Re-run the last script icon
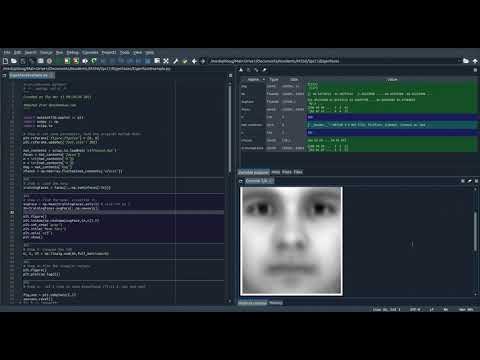This screenshot has height=360, width=480. click(x=94, y=61)
